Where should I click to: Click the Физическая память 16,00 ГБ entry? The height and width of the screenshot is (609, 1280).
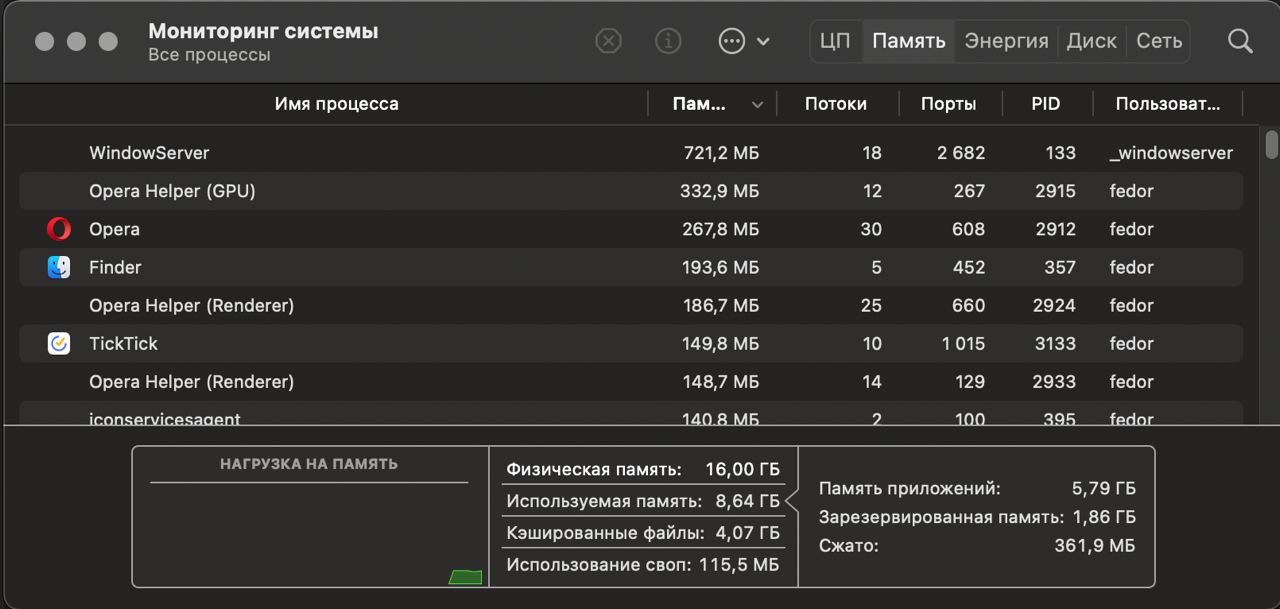[643, 469]
